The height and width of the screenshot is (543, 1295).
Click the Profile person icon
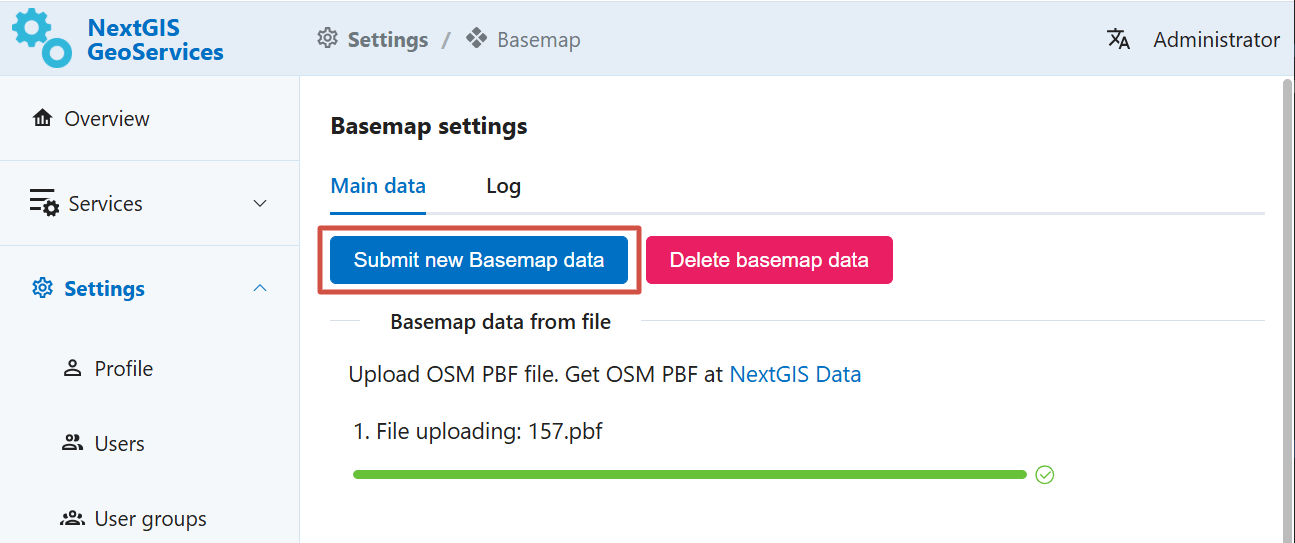point(72,369)
